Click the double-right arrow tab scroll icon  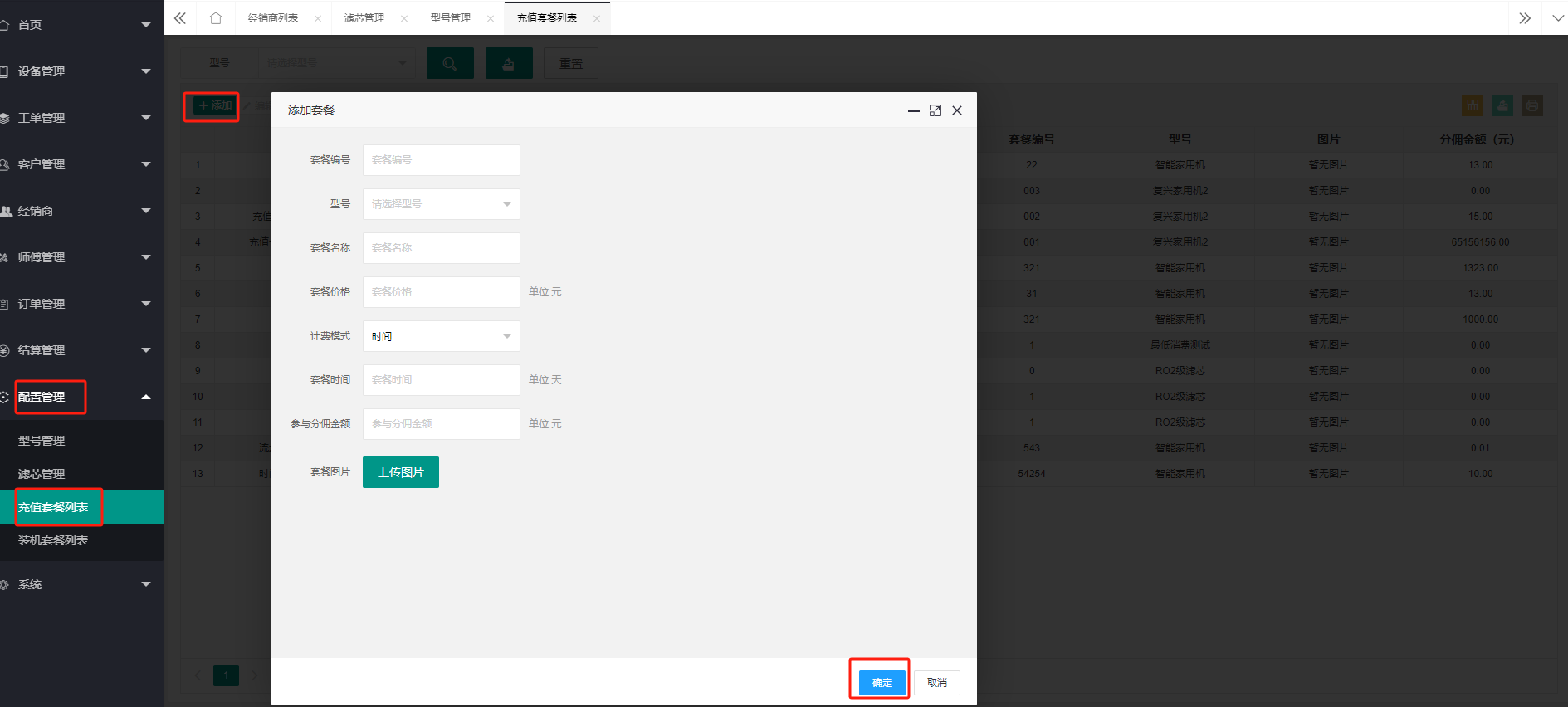(1525, 18)
